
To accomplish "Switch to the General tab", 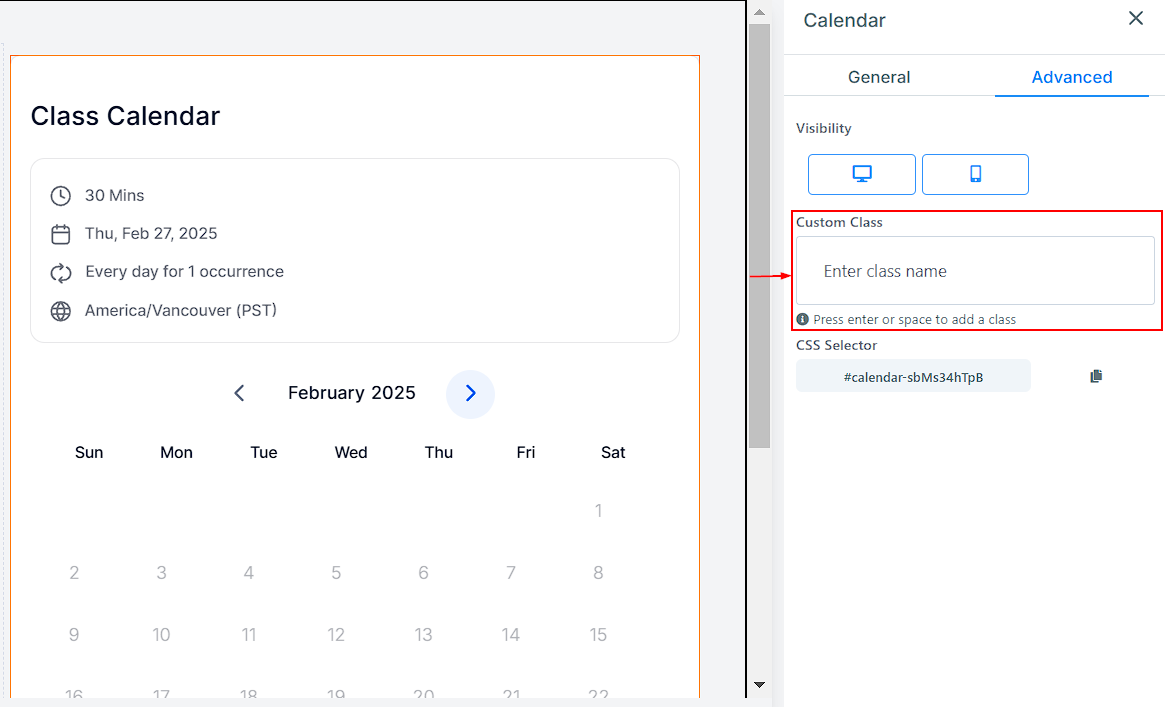I will coord(879,77).
